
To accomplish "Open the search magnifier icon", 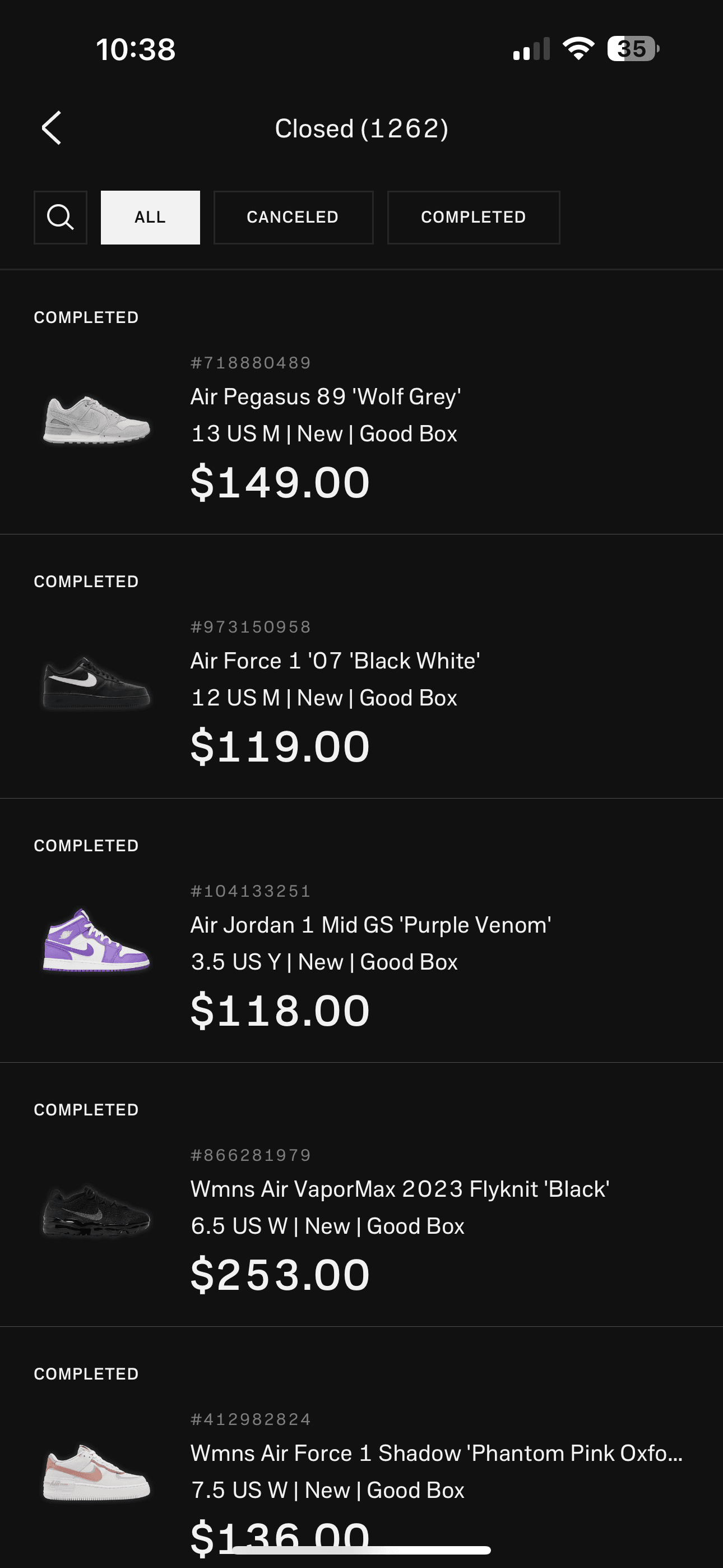I will [x=61, y=217].
